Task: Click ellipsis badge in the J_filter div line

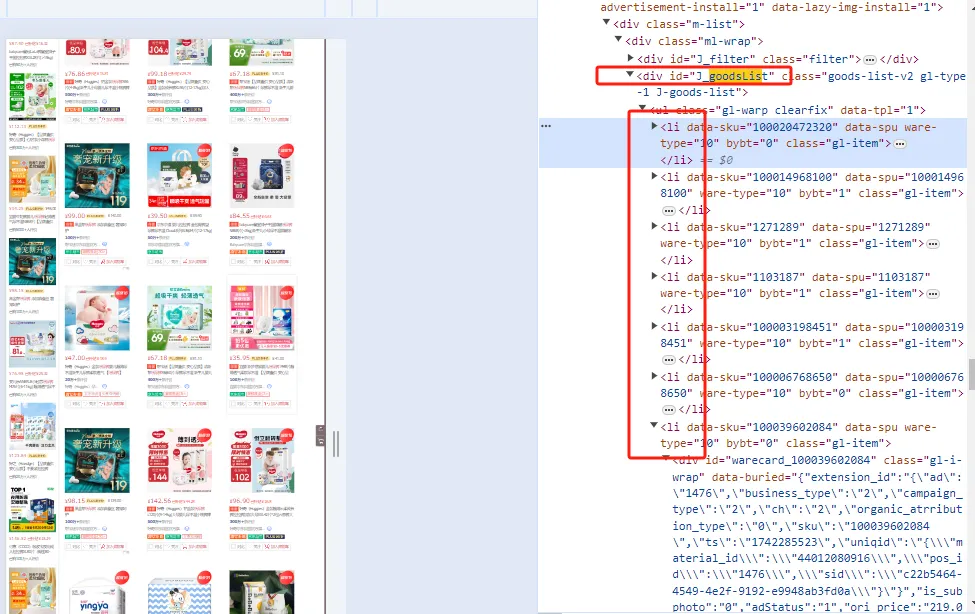Action: point(870,60)
